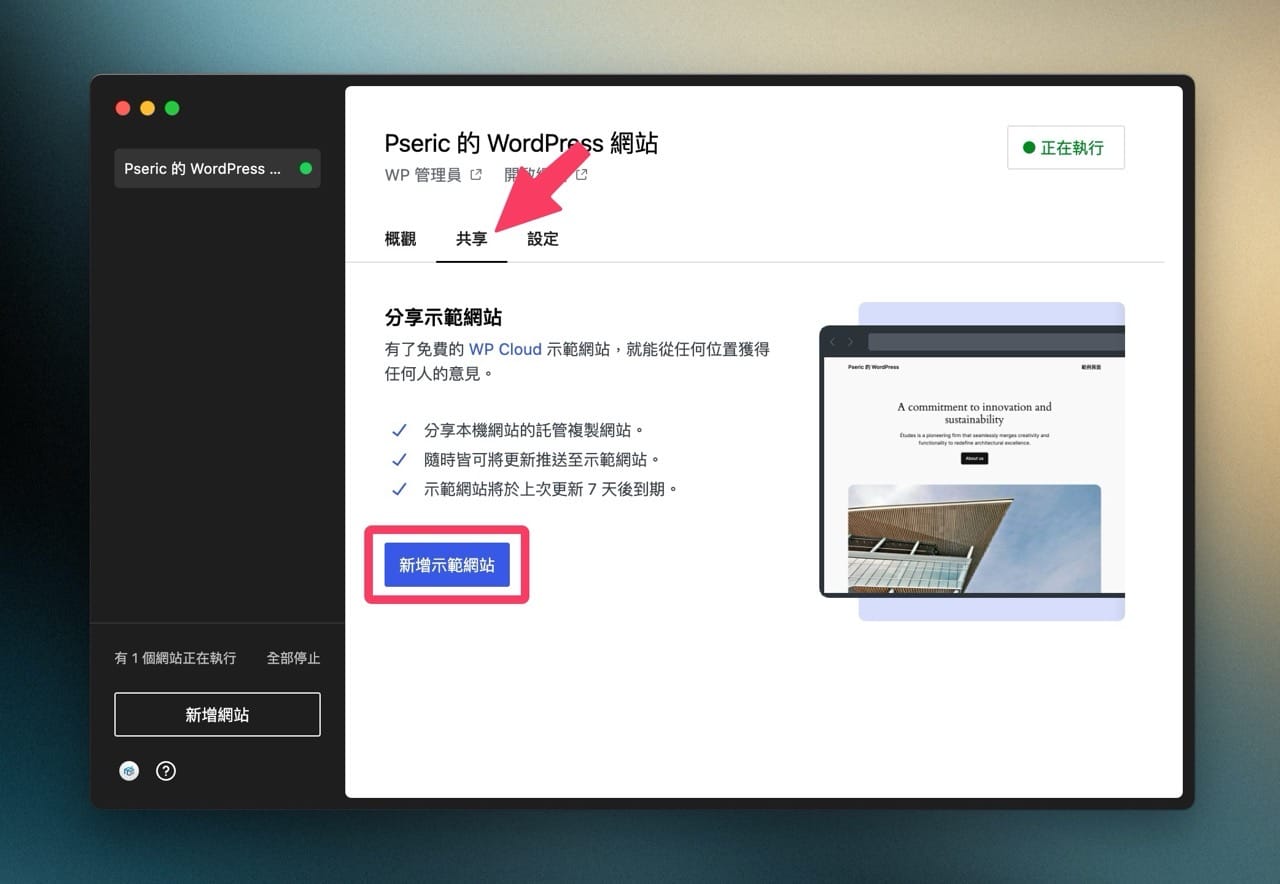Click the red close window button
The image size is (1280, 884).
123,108
